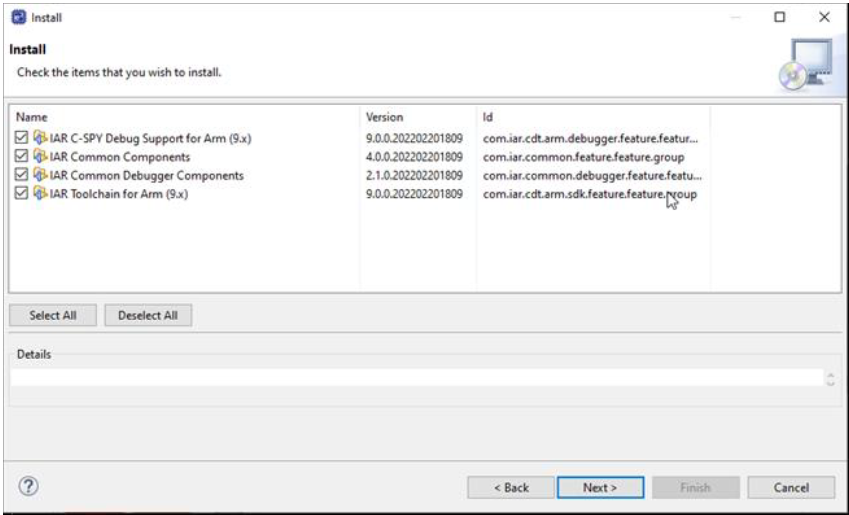Proceed with the Next > button
This screenshot has height=515, width=849.
tap(600, 487)
